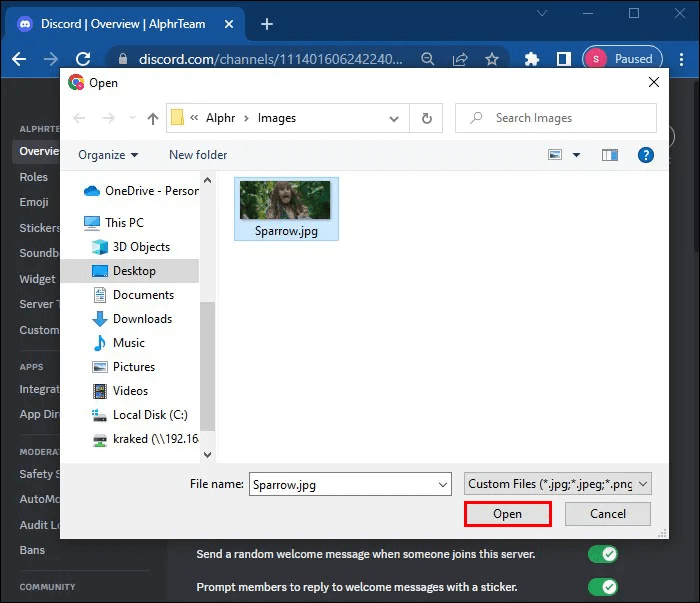
Task: Select the Sparrow.jpg thumbnail
Action: 286,208
